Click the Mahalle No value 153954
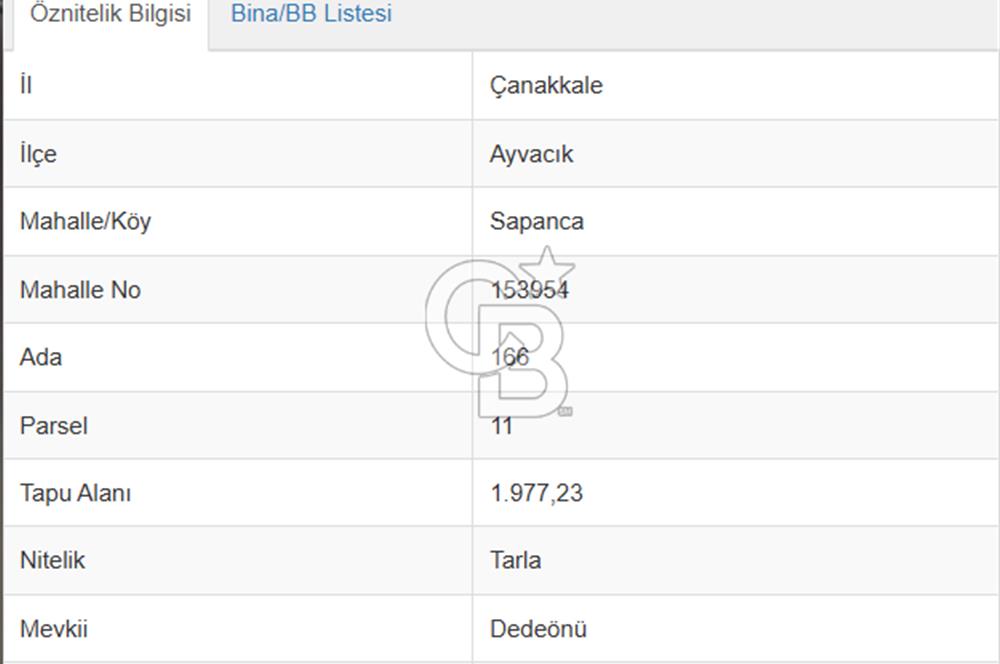Screen dimensions: 1000x664 pyautogui.click(x=529, y=290)
